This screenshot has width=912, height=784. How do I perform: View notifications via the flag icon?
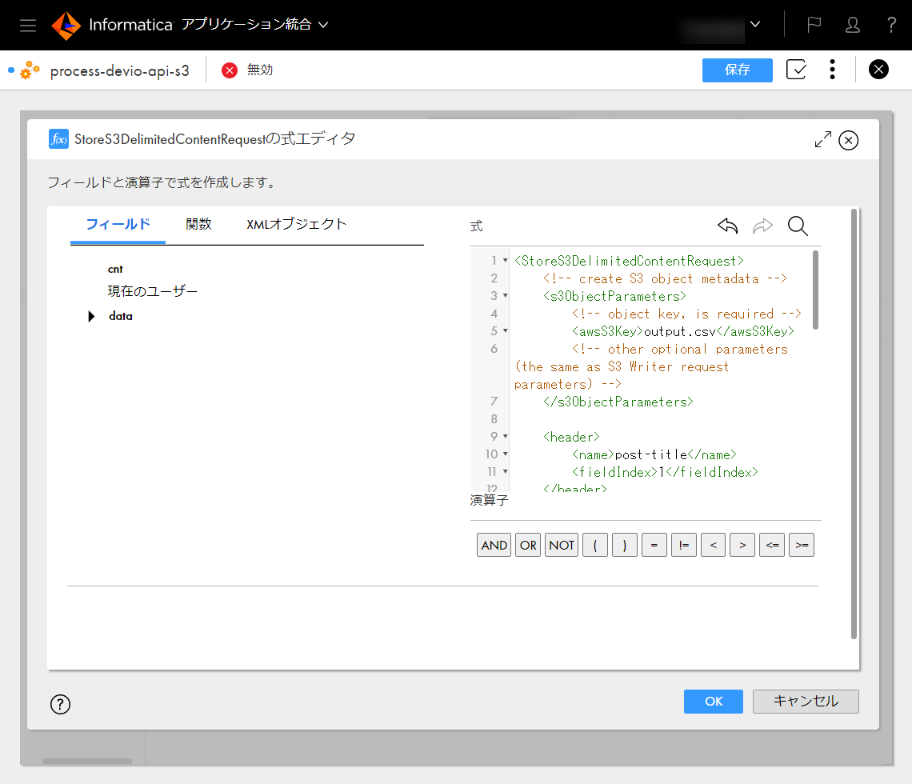point(813,25)
